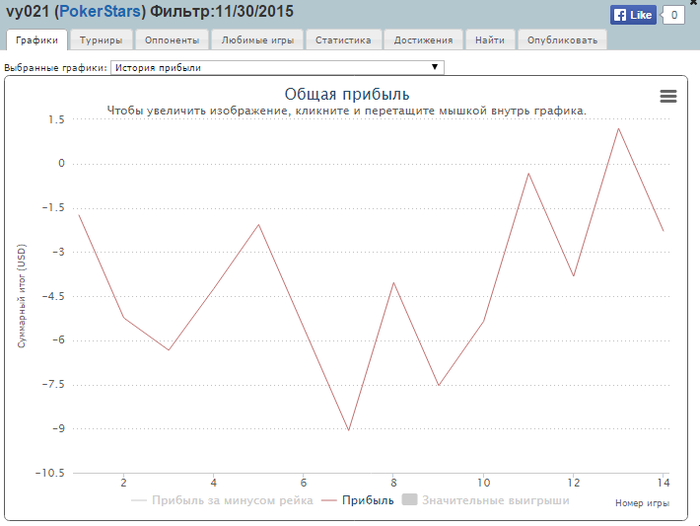Image resolution: width=700 pixels, height=526 pixels.
Task: Click the Facebook like counter bubble
Action: click(674, 15)
